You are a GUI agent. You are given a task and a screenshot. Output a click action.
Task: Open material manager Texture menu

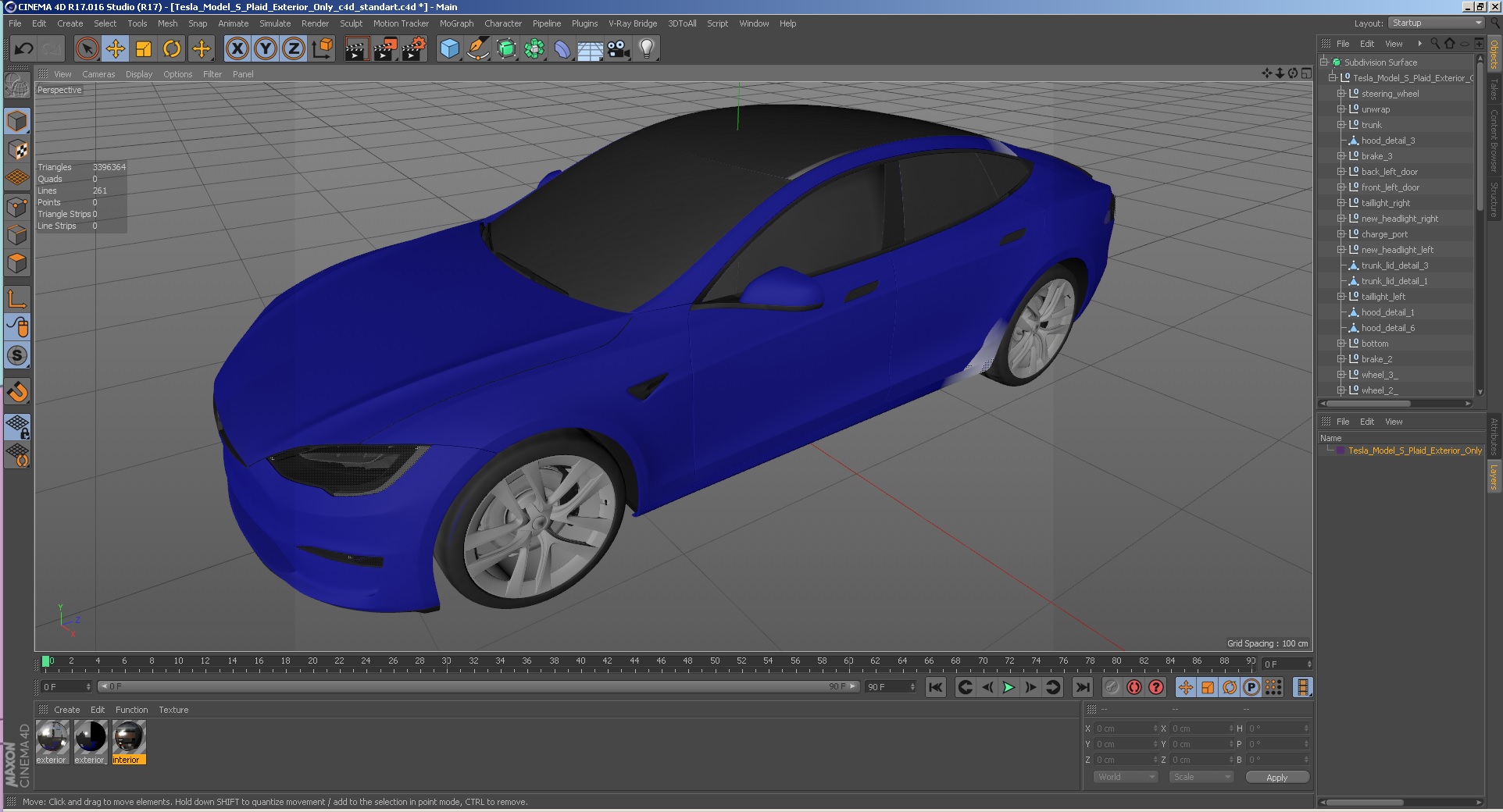(173, 710)
